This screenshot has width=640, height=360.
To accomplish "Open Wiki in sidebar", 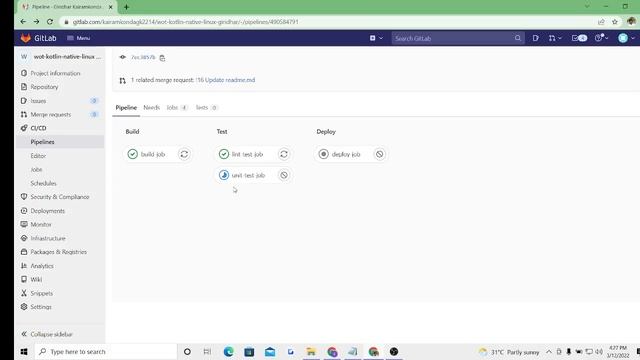I will click(x=36, y=280).
